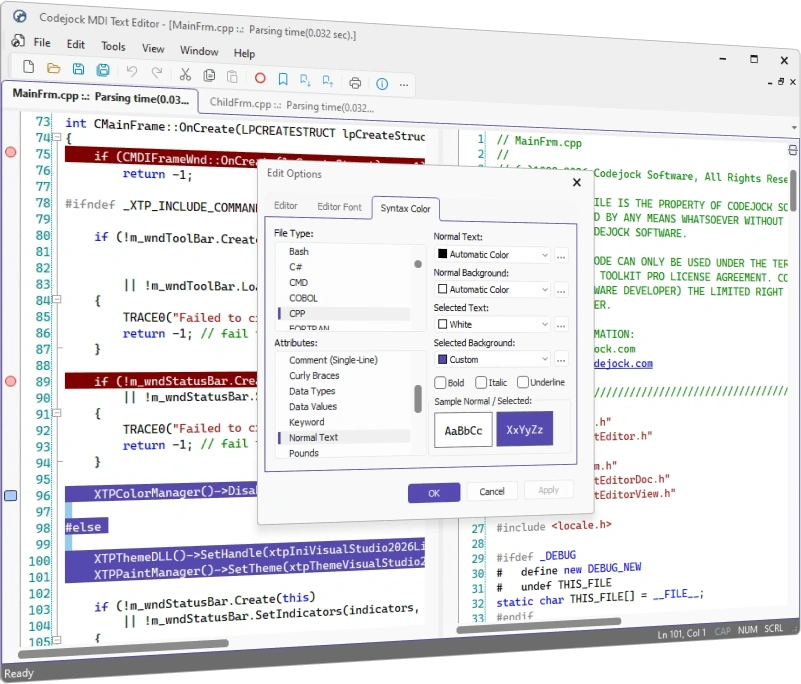Select Keyword in the Attributes list
The height and width of the screenshot is (684, 801).
307,422
